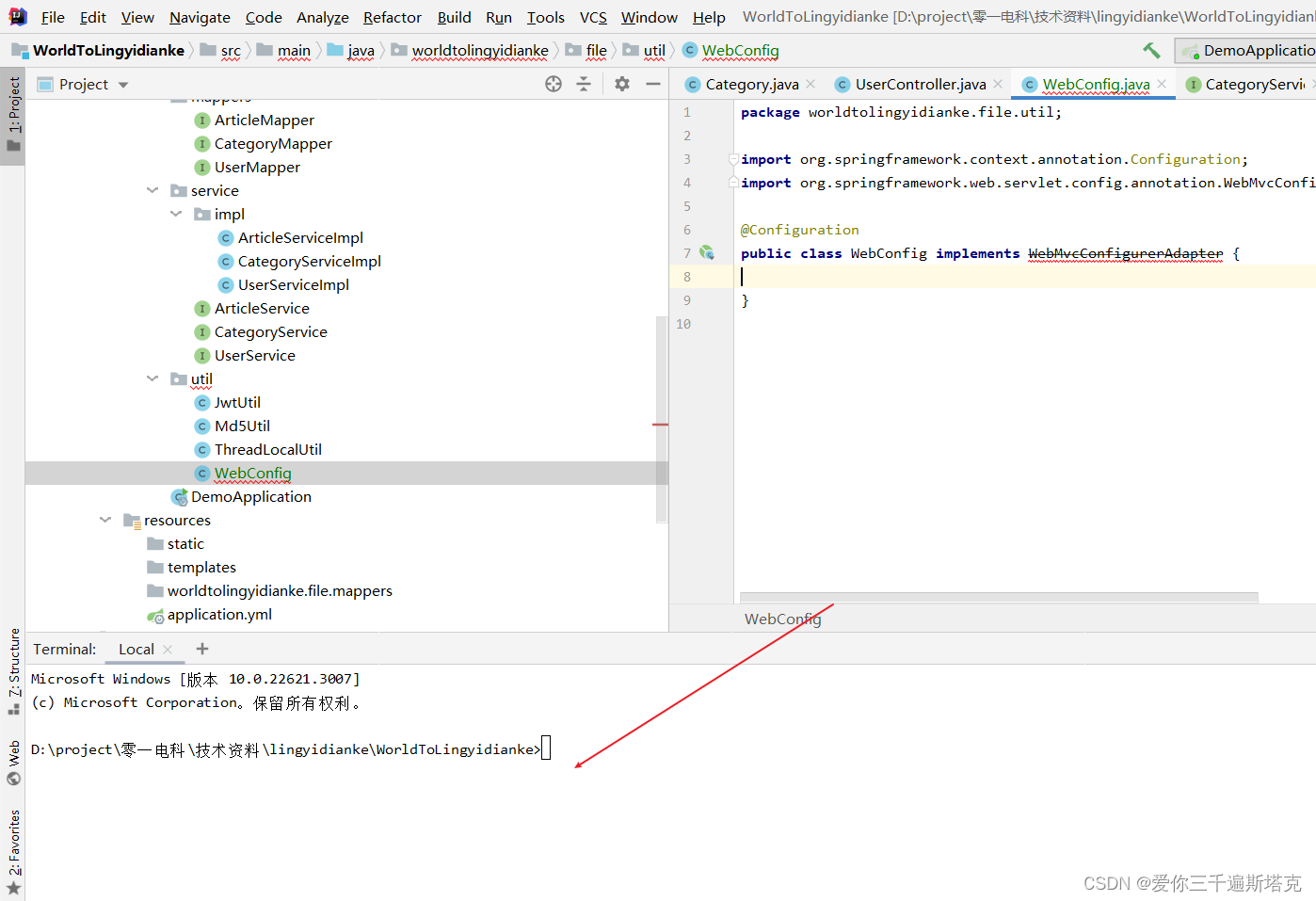Hide the Project tool window with minimize icon
The image size is (1316, 901).
(653, 84)
